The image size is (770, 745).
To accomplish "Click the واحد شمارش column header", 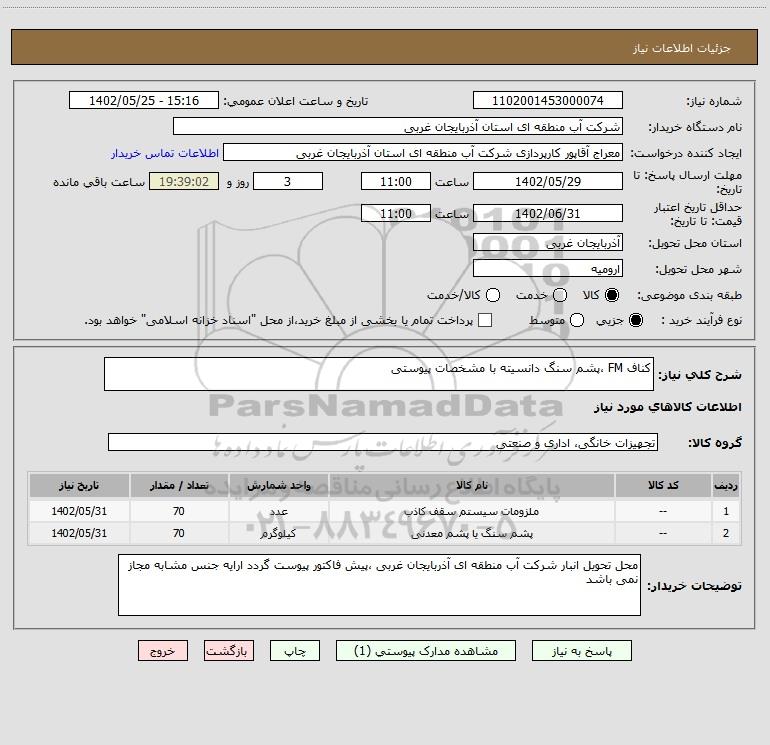I will [278, 485].
